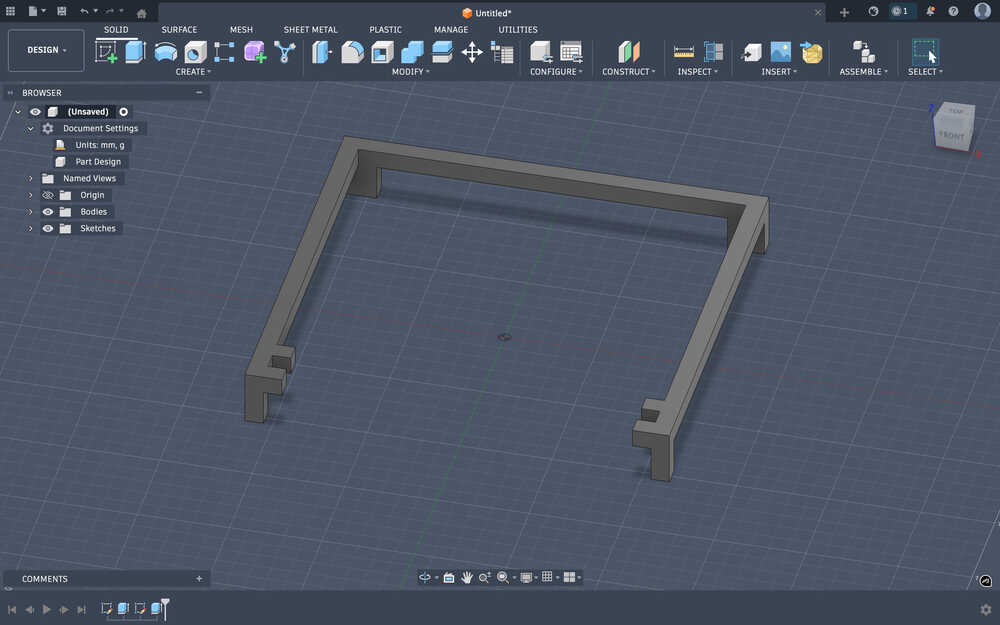
Task: Click the Inspect menu label
Action: click(x=697, y=72)
